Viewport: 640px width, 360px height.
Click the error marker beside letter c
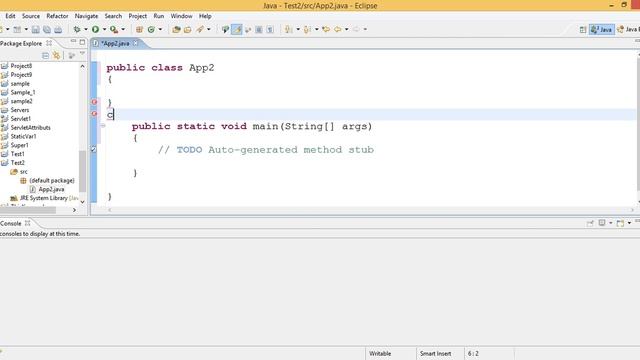(94, 114)
